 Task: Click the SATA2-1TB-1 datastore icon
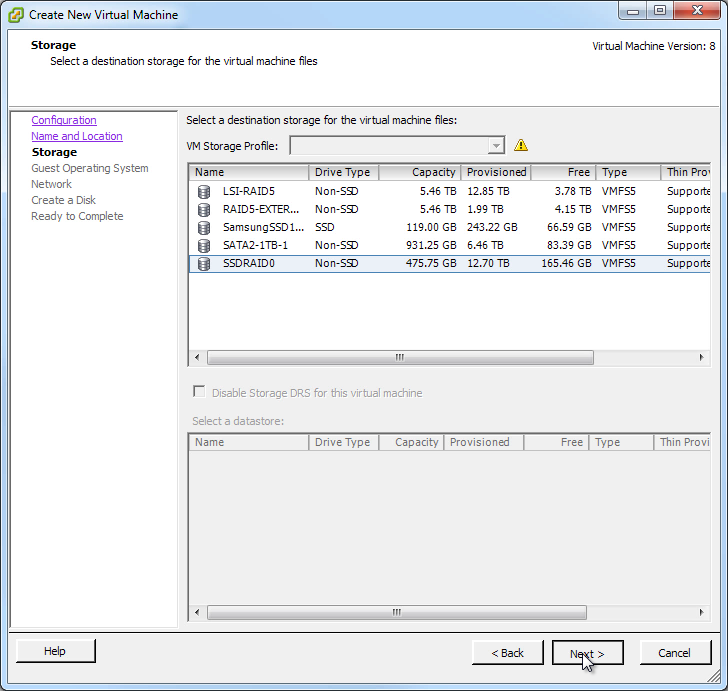[x=204, y=245]
